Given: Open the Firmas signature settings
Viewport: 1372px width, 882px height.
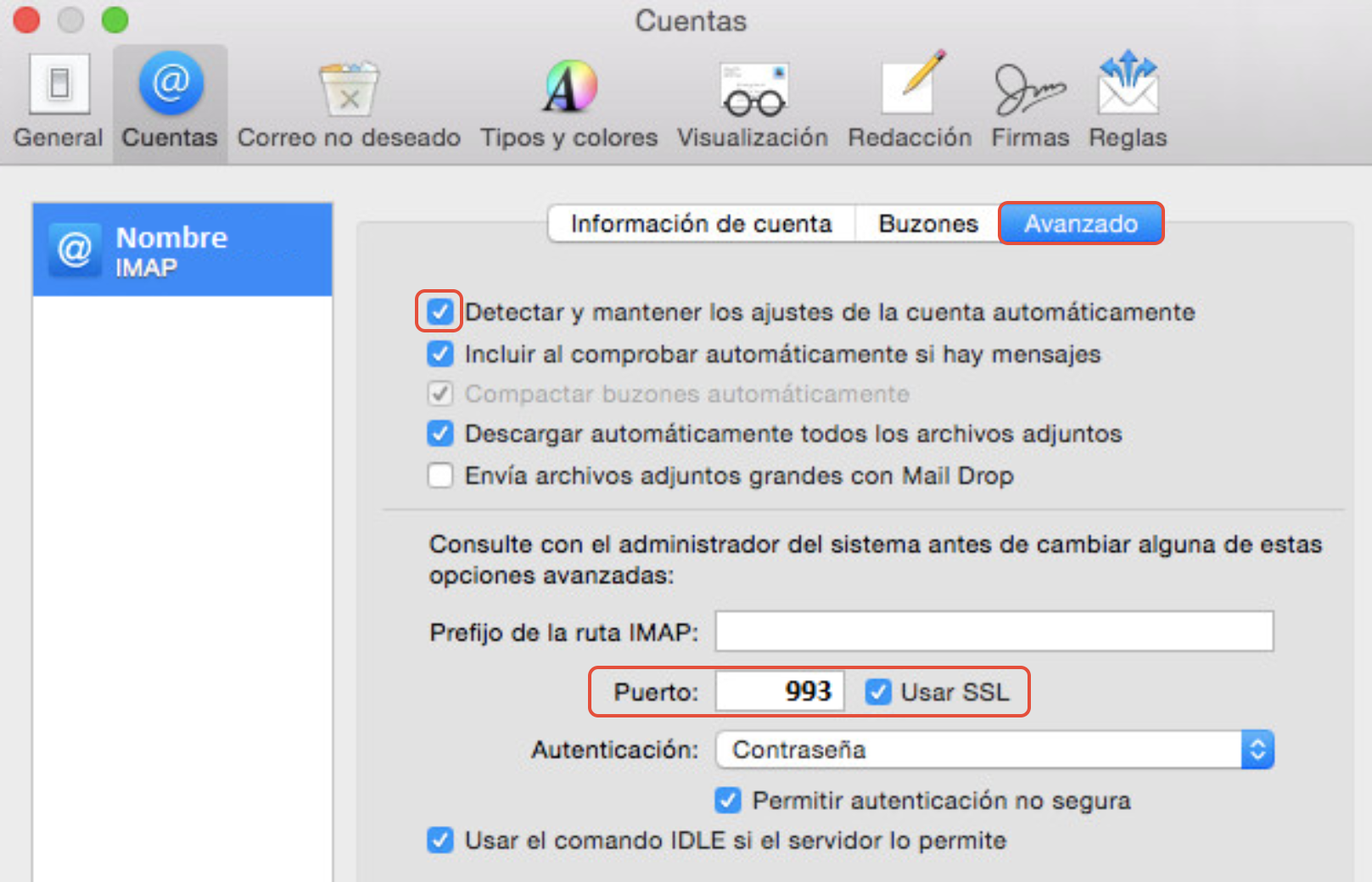Looking at the screenshot, I should (x=1030, y=100).
